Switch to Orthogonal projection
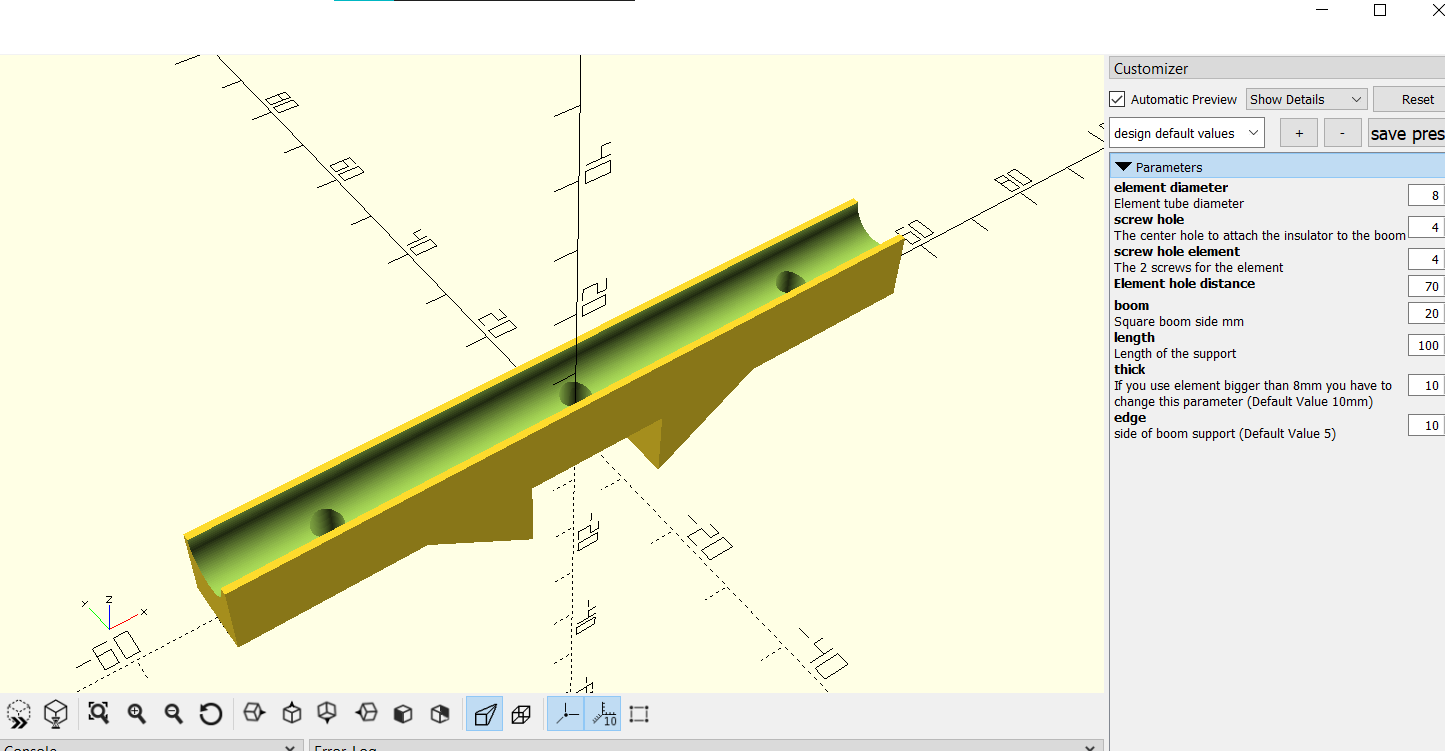Image resolution: width=1445 pixels, height=751 pixels. coord(521,714)
